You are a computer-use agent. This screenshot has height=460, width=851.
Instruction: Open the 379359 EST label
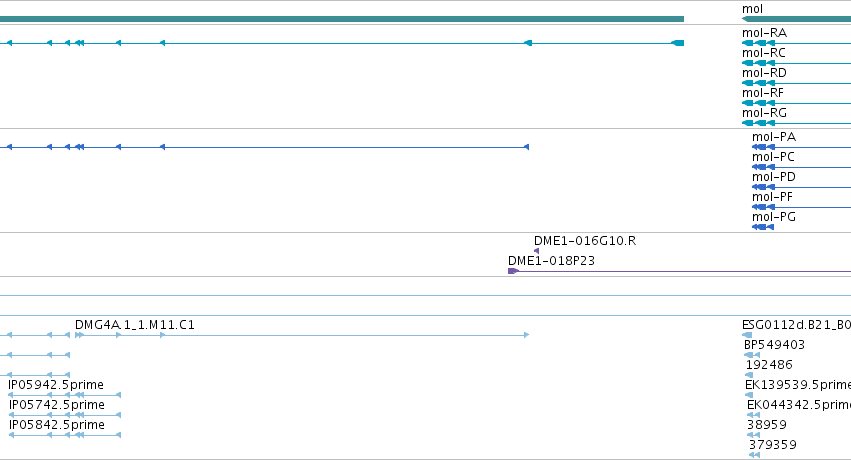[773, 445]
